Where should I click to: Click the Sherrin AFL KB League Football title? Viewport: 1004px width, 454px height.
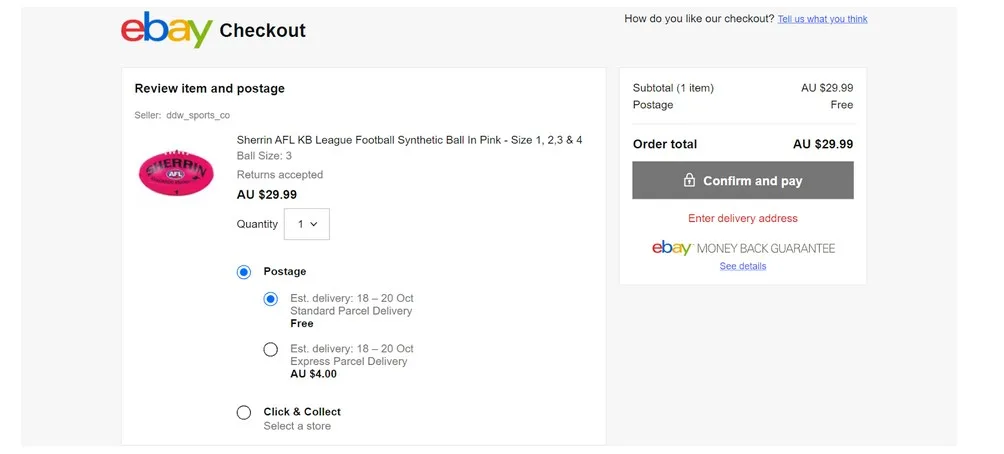409,140
